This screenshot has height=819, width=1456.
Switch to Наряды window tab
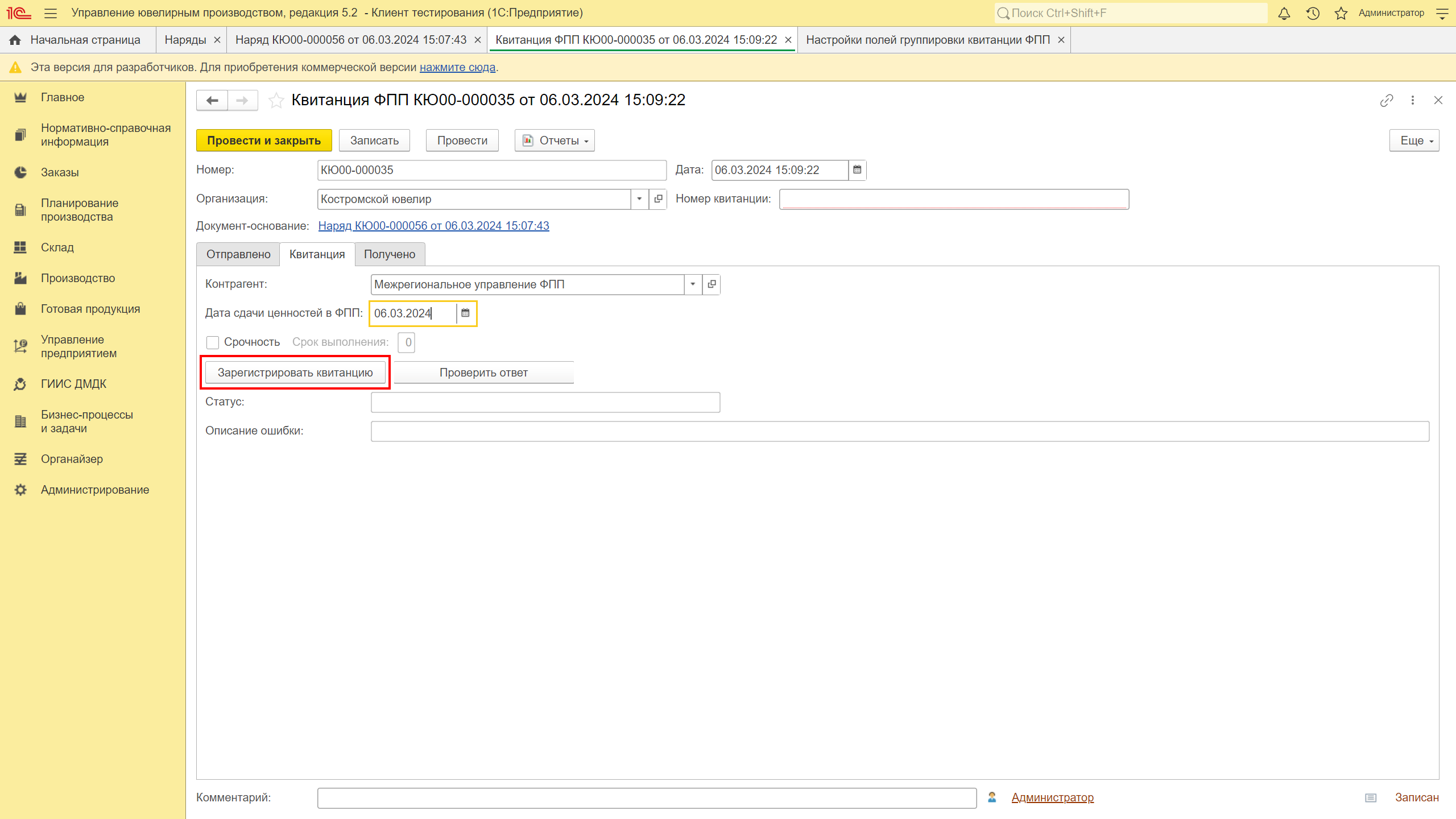[185, 40]
